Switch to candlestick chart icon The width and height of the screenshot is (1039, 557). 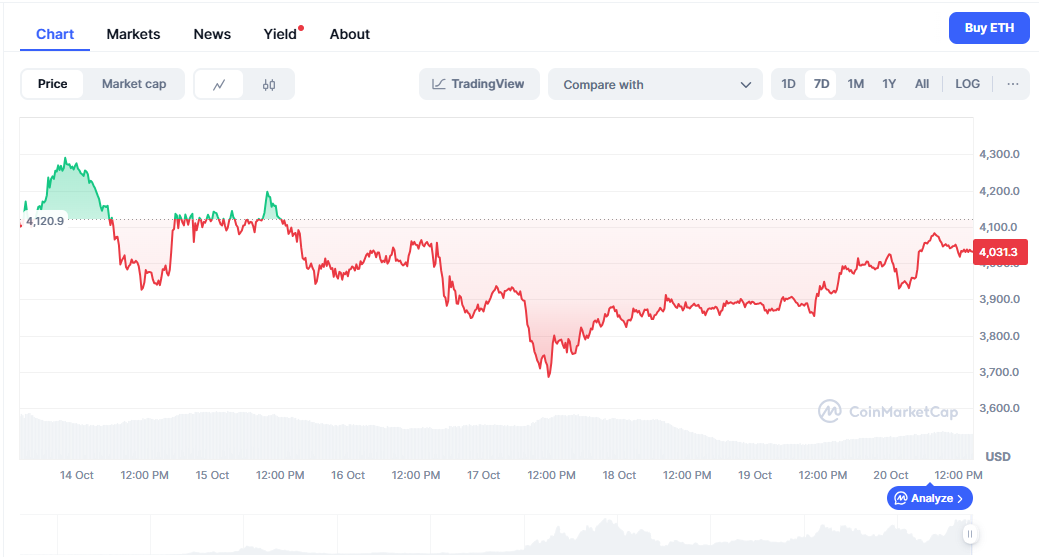coord(269,85)
